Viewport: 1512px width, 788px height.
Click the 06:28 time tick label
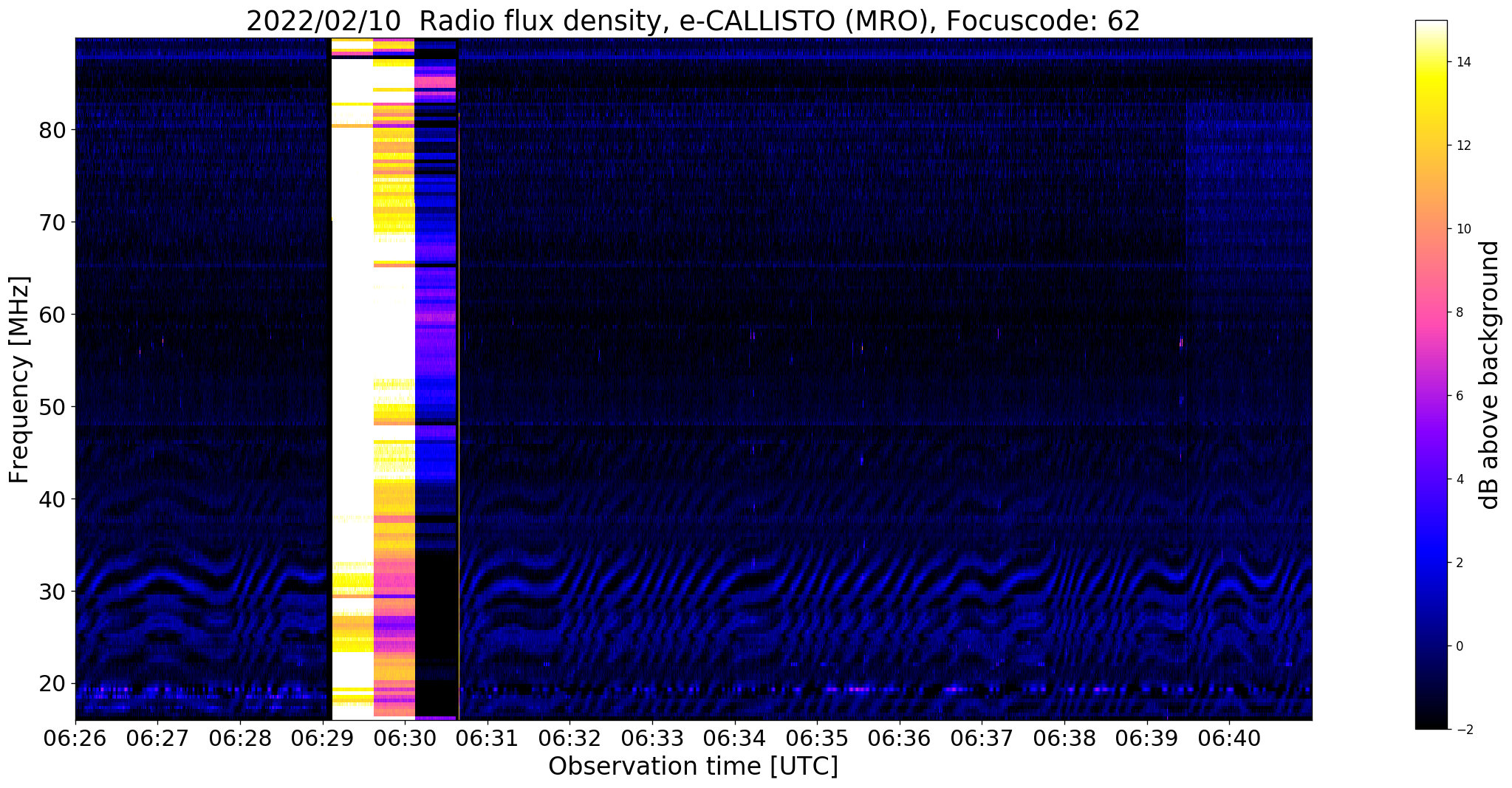(240, 739)
